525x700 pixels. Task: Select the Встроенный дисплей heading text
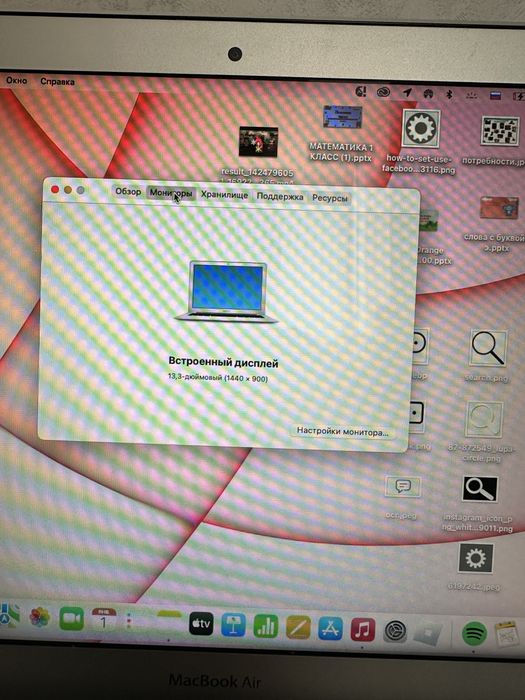click(x=223, y=362)
